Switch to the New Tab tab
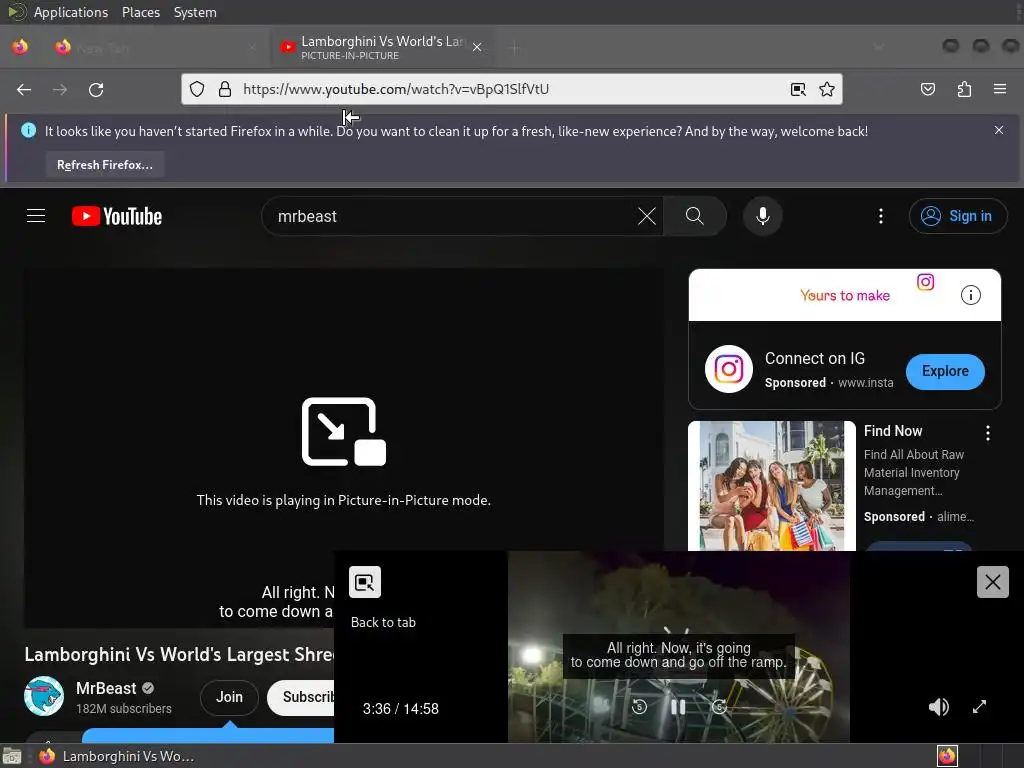 [157, 47]
